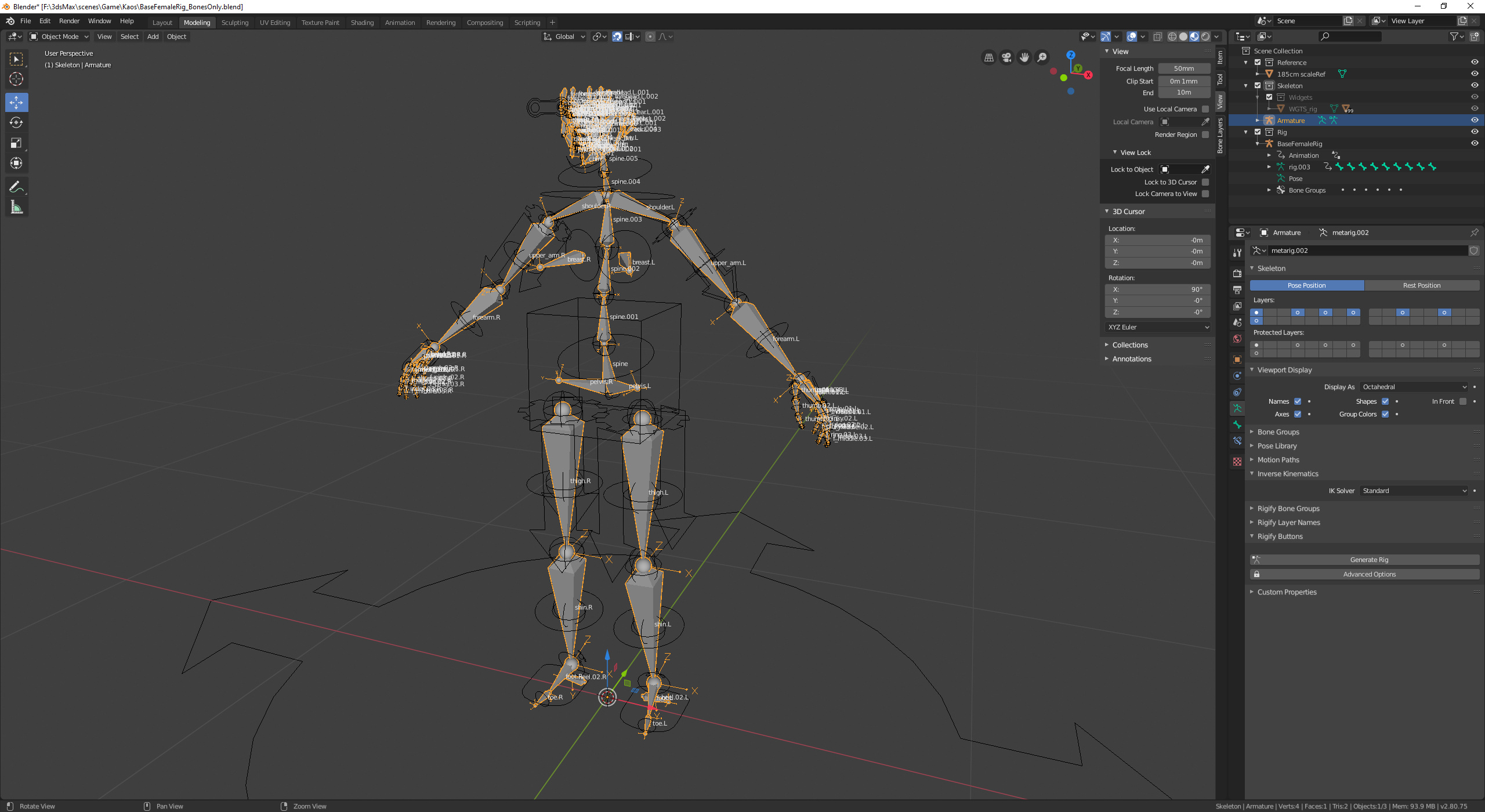Click the pan view hand icon
1485x812 pixels.
tap(1024, 57)
